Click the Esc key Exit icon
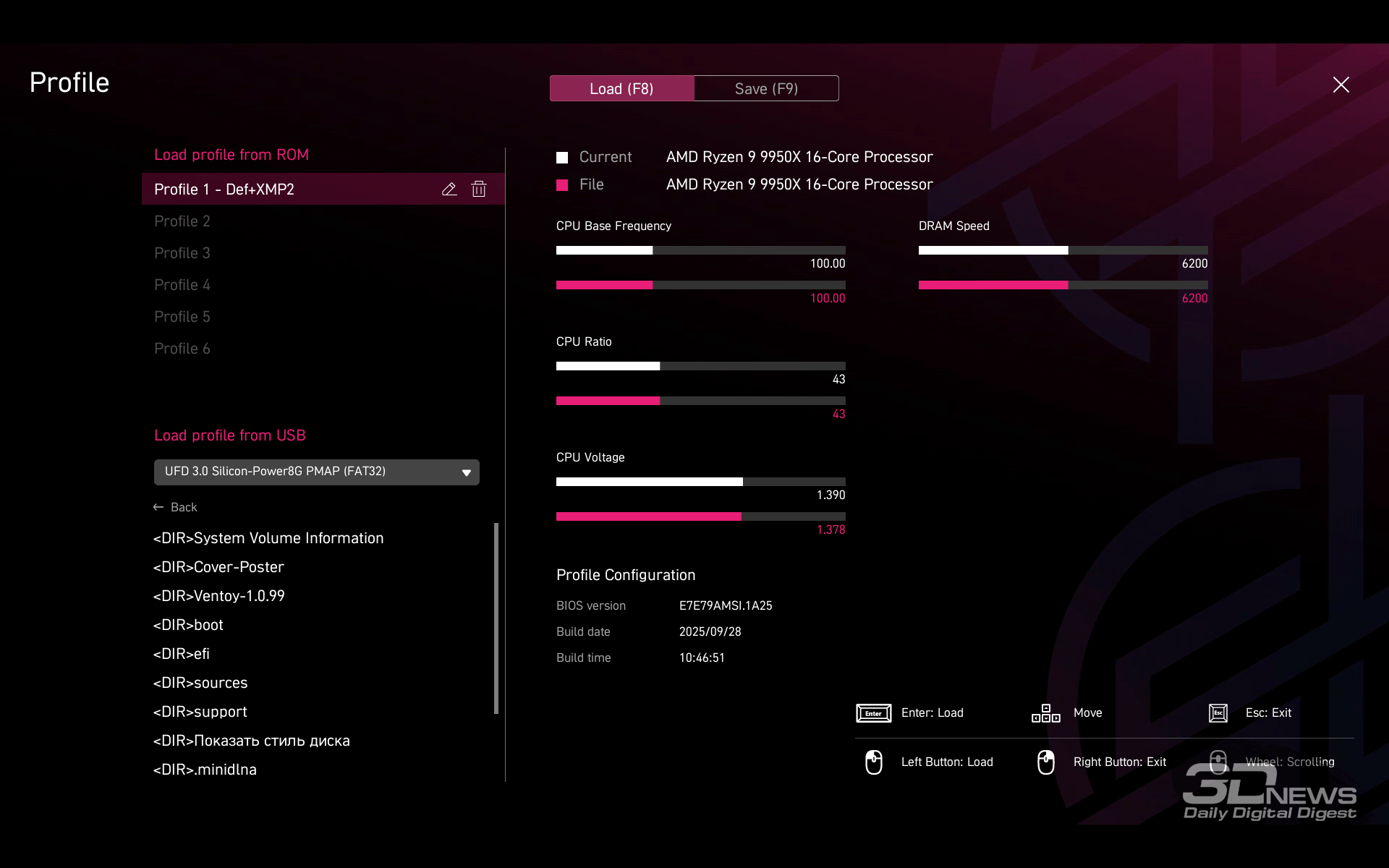The height and width of the screenshot is (868, 1389). tap(1218, 713)
